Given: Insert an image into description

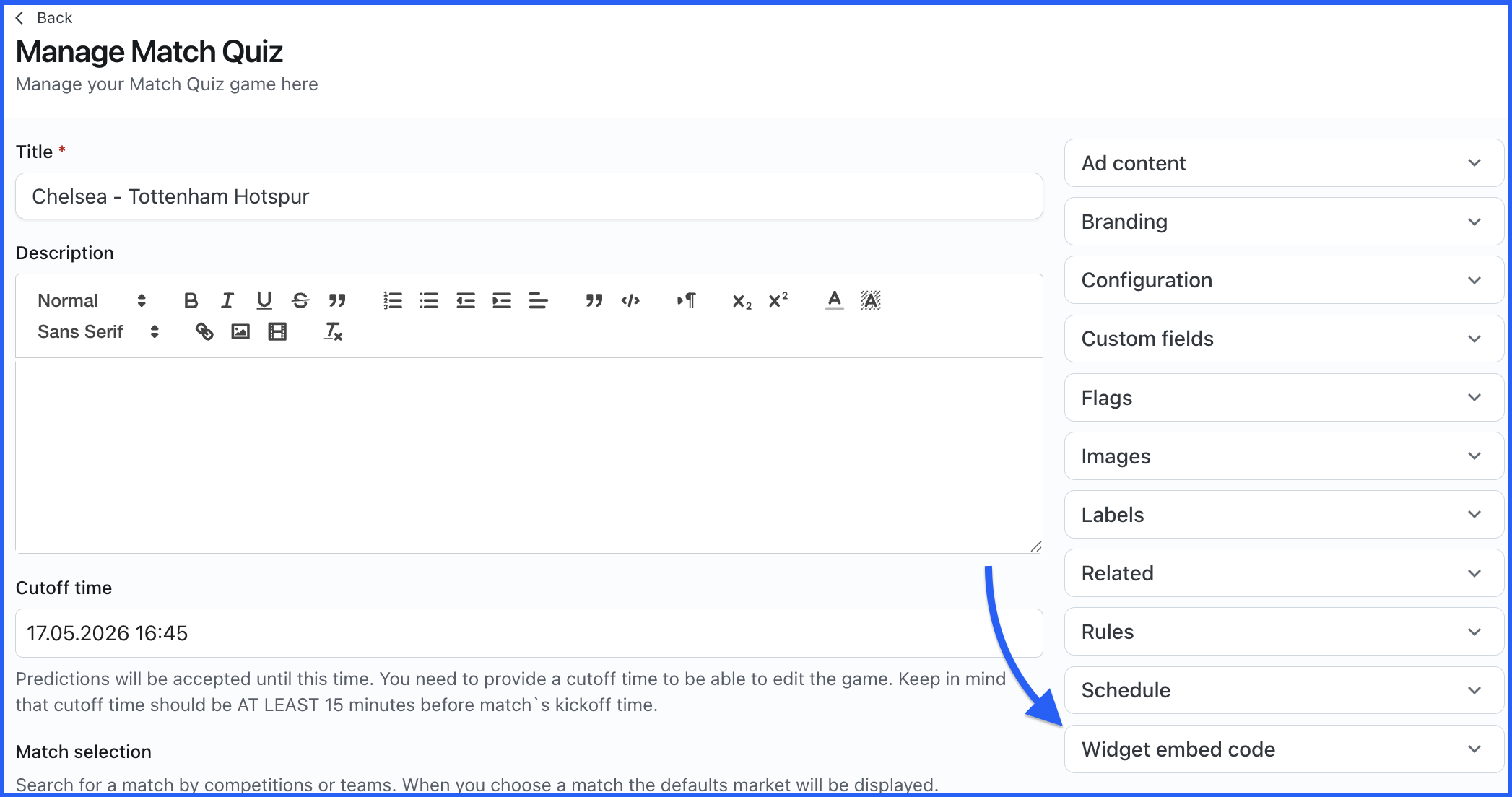Looking at the screenshot, I should pyautogui.click(x=240, y=332).
